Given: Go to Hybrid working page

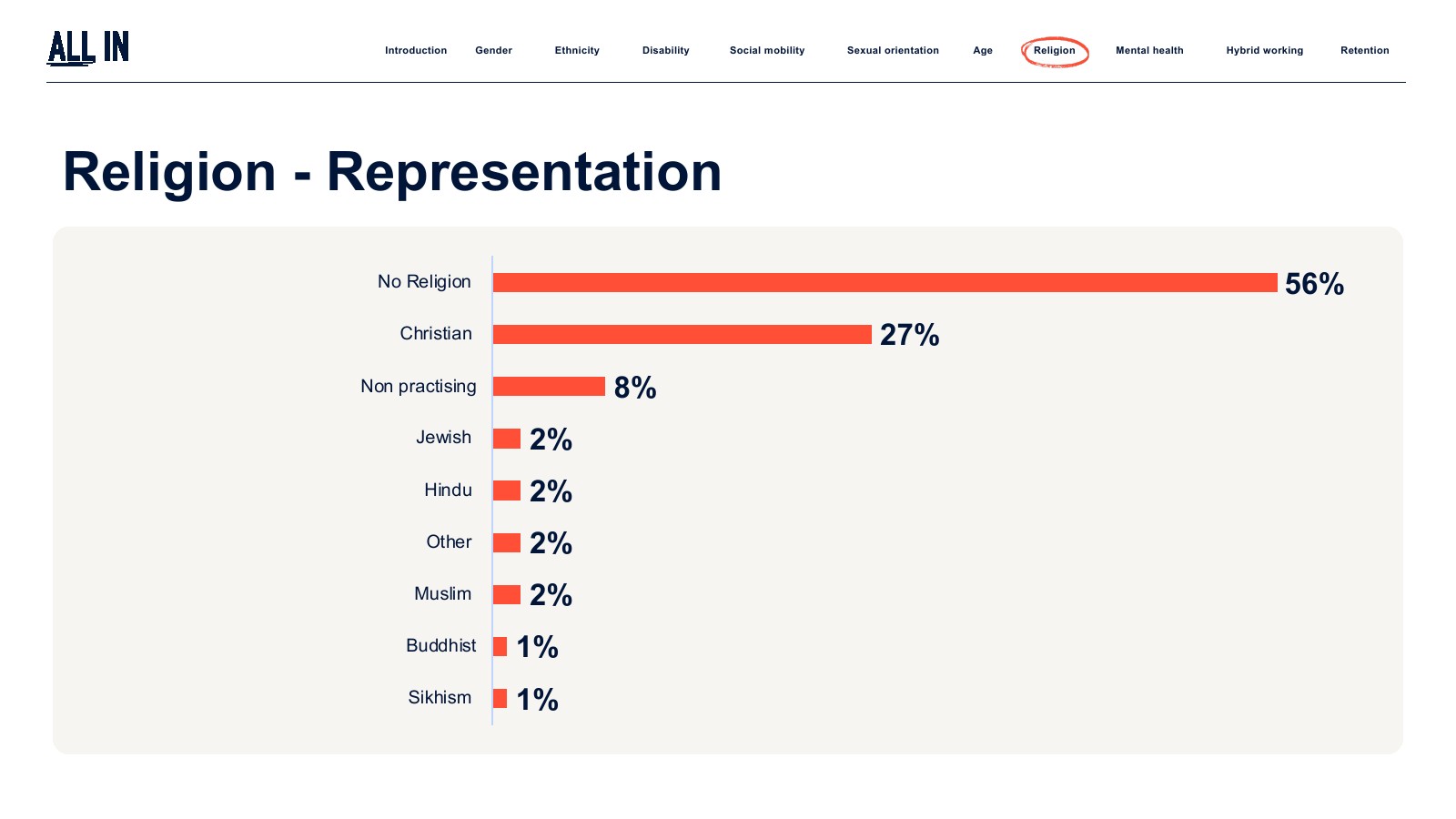Looking at the screenshot, I should point(1264,51).
